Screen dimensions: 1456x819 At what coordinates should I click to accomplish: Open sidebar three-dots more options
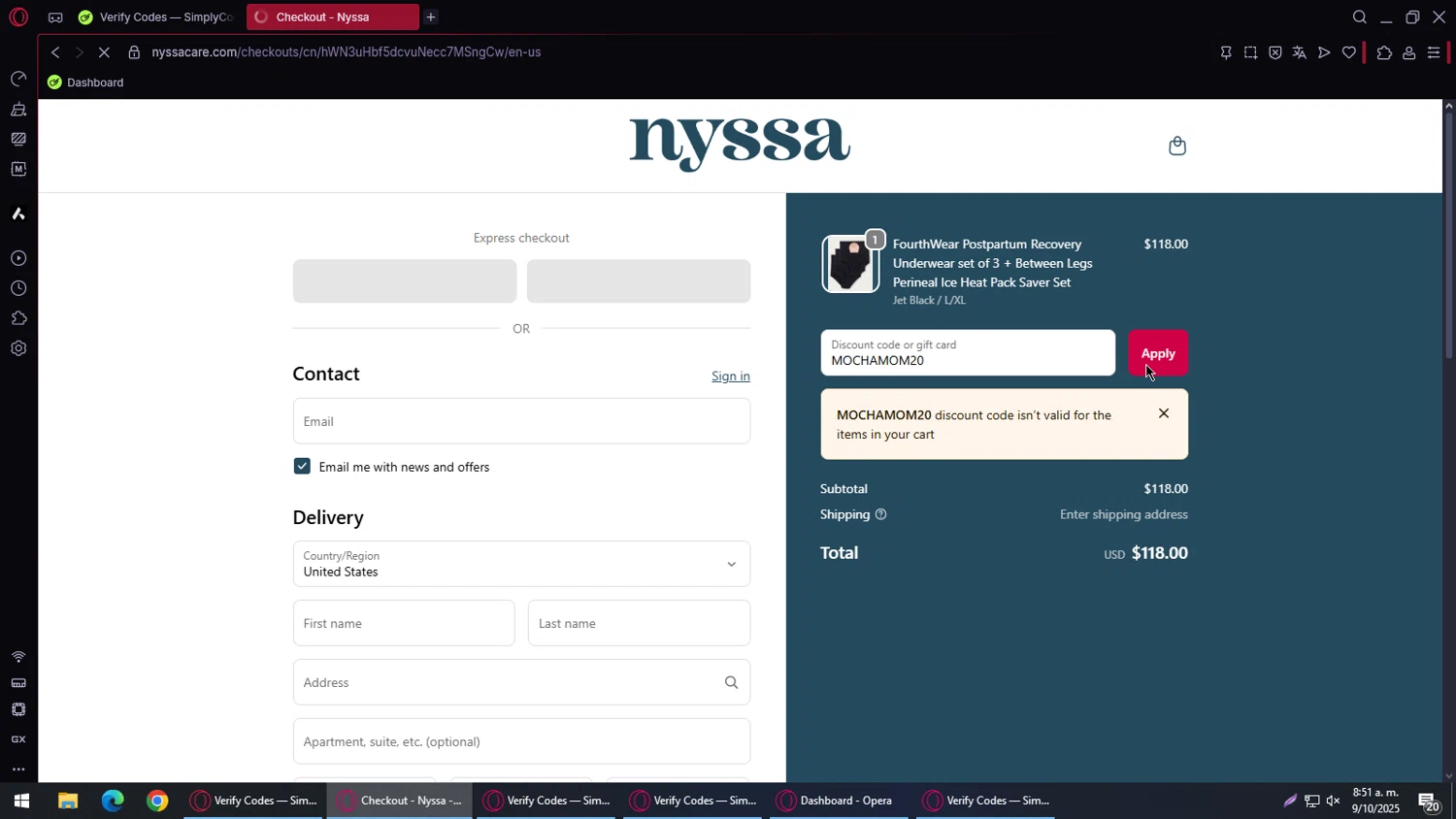pos(18,770)
